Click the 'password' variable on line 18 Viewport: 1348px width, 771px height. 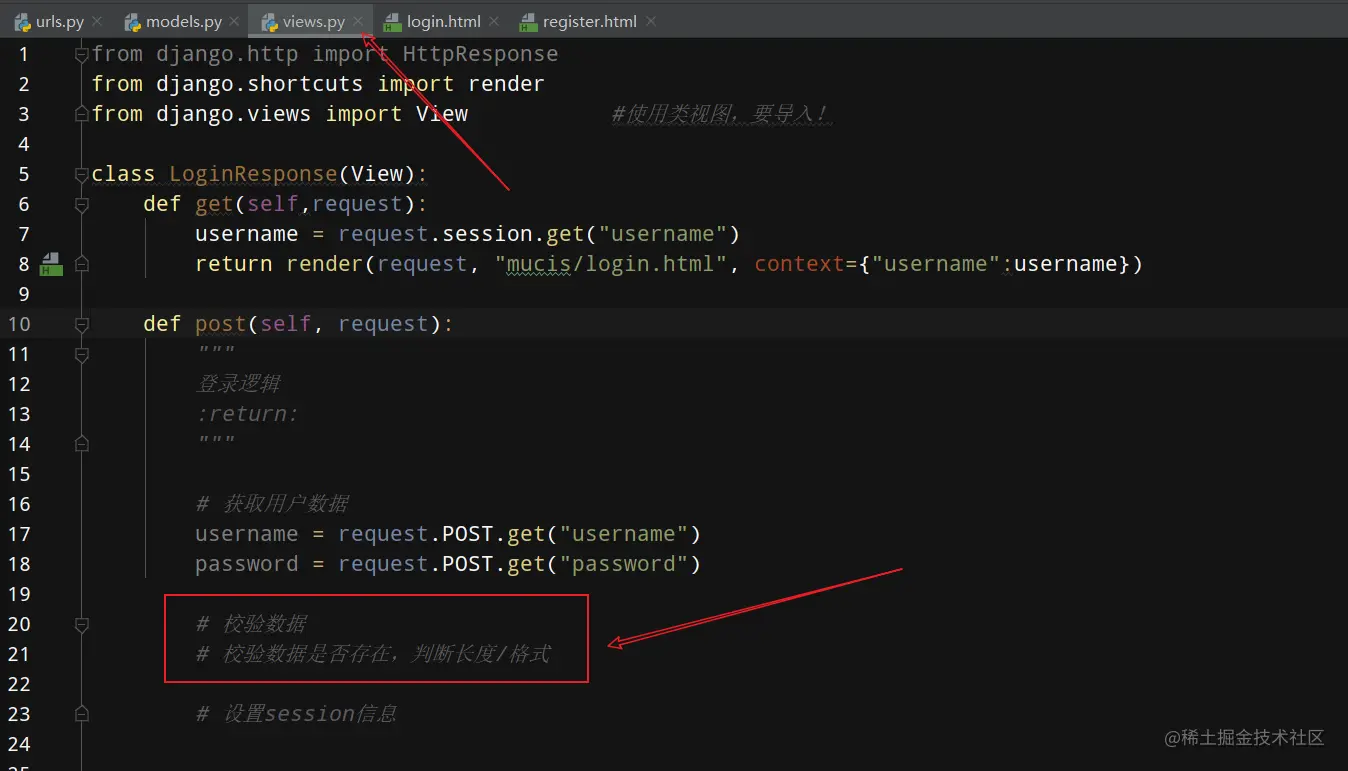click(246, 564)
